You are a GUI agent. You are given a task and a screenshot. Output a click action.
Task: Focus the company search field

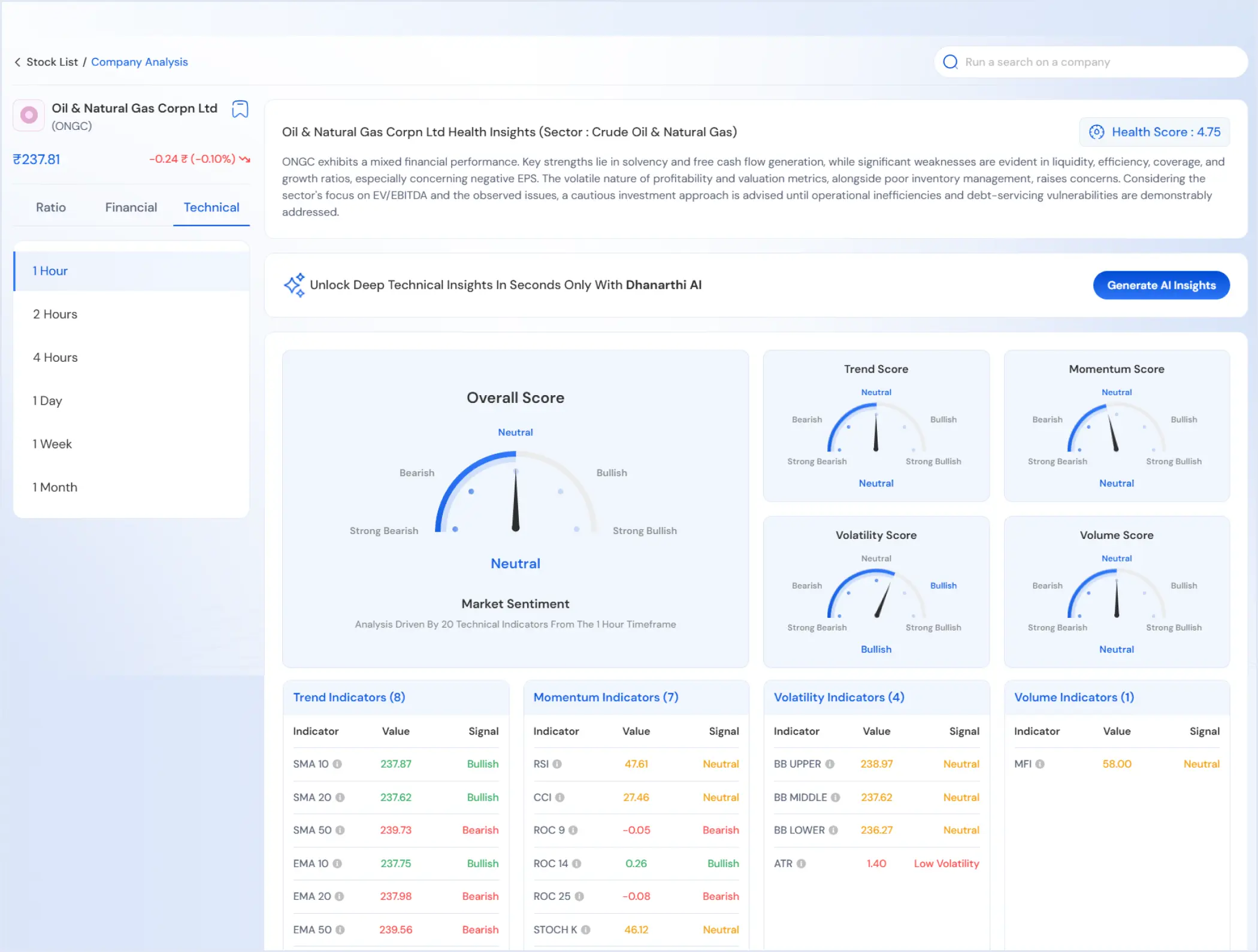pos(1090,62)
